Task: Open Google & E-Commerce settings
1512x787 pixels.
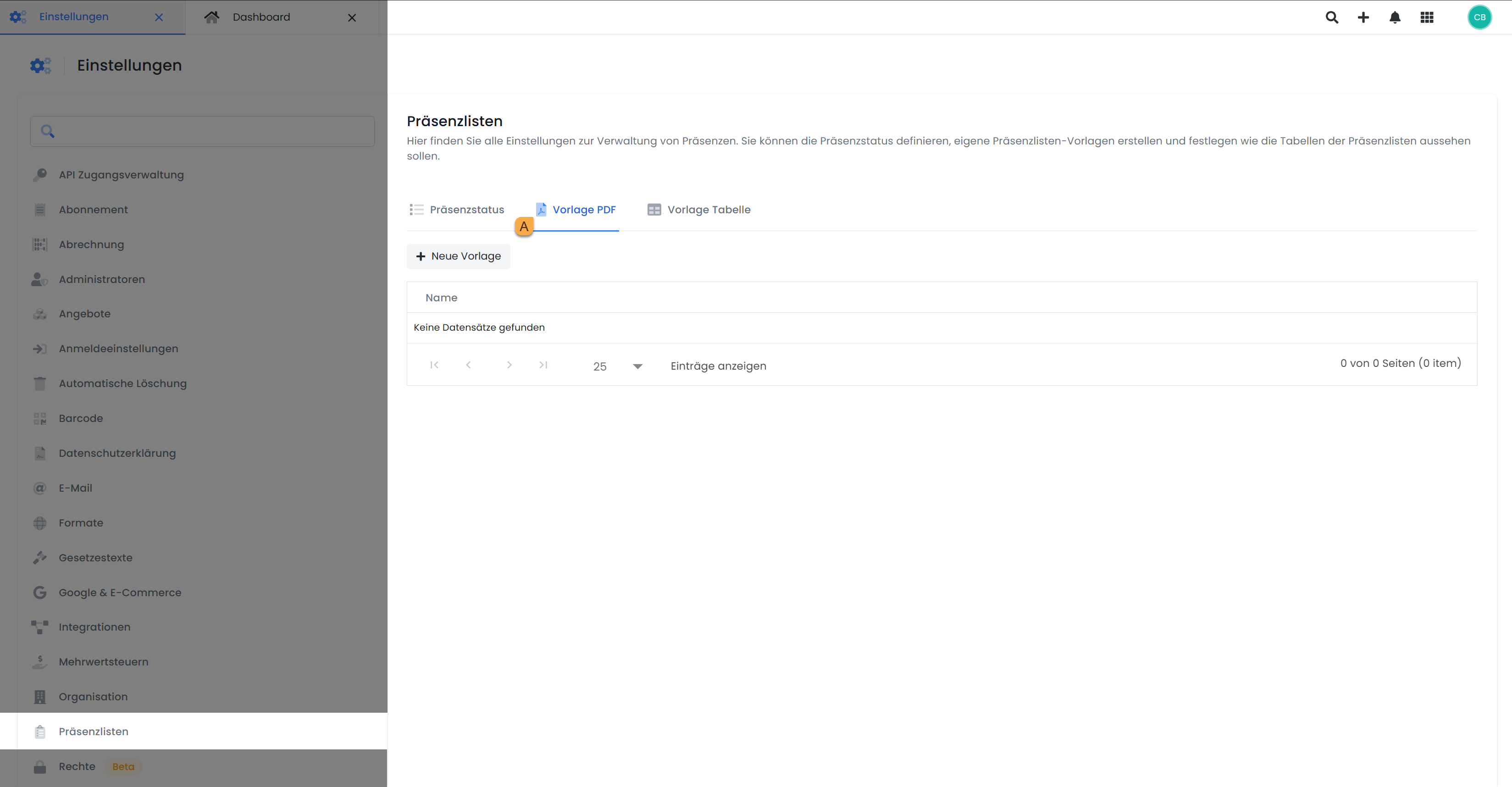Action: [x=120, y=592]
